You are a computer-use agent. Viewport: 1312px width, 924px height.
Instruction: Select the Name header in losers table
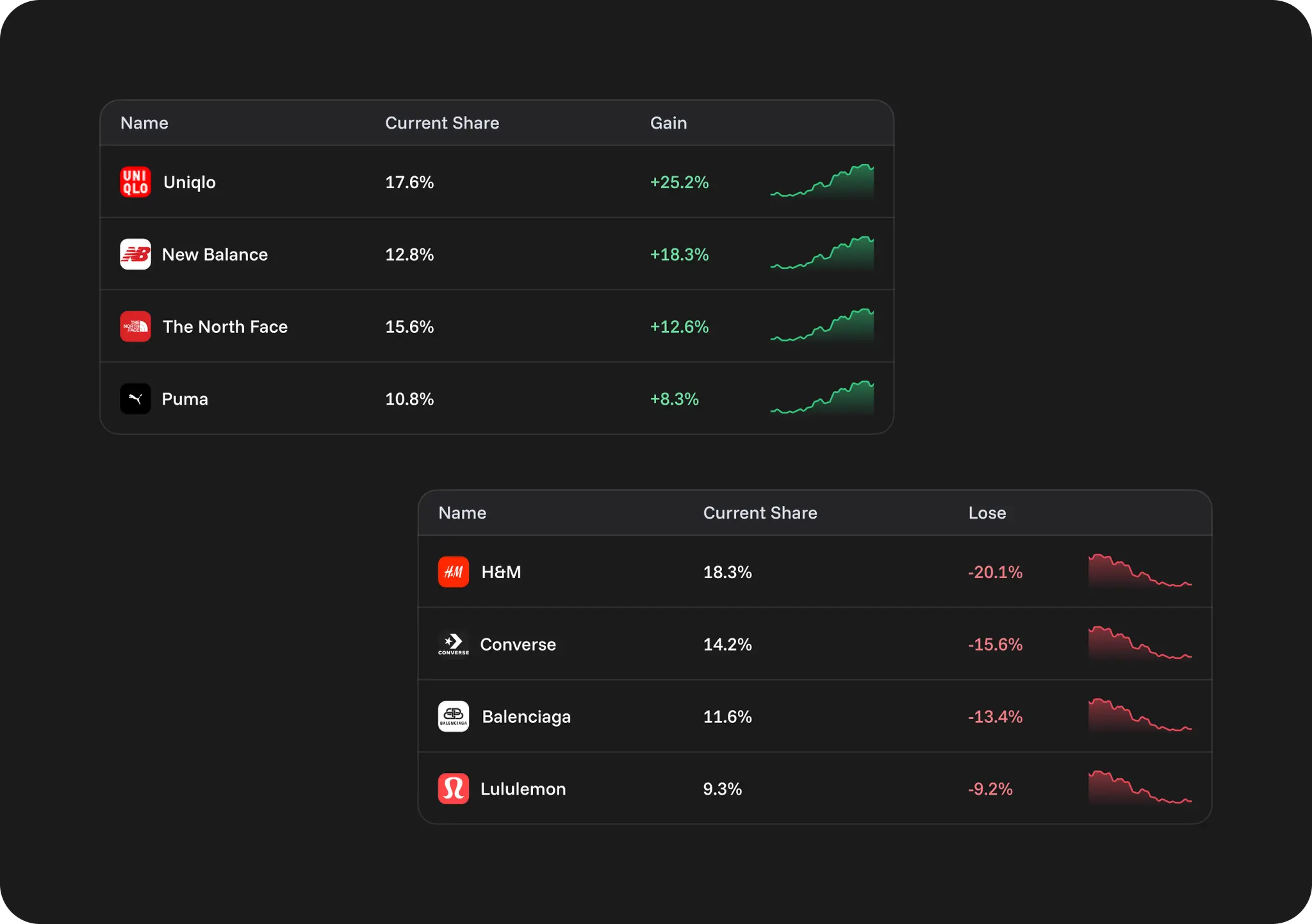462,512
